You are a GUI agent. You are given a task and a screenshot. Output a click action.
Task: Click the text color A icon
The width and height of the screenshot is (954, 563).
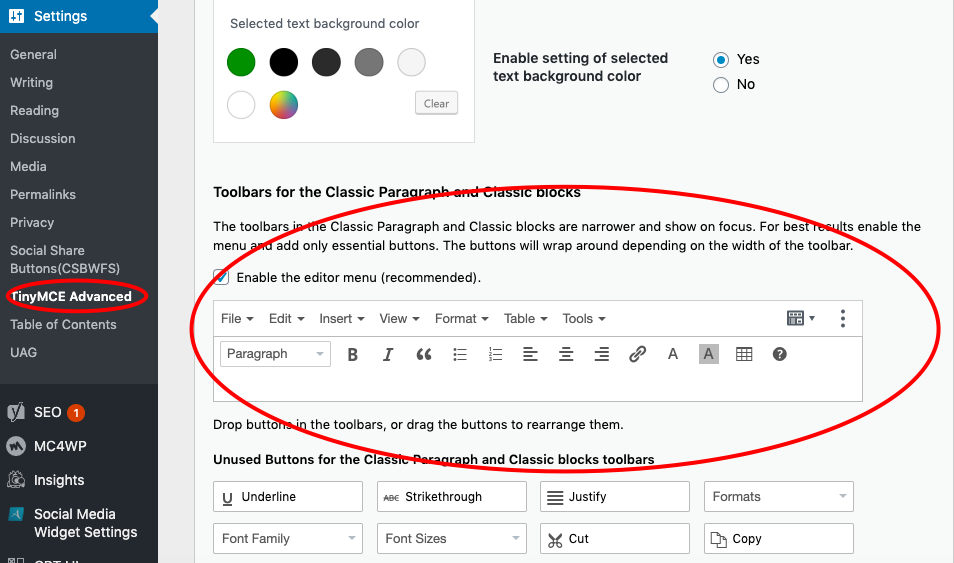click(x=673, y=354)
